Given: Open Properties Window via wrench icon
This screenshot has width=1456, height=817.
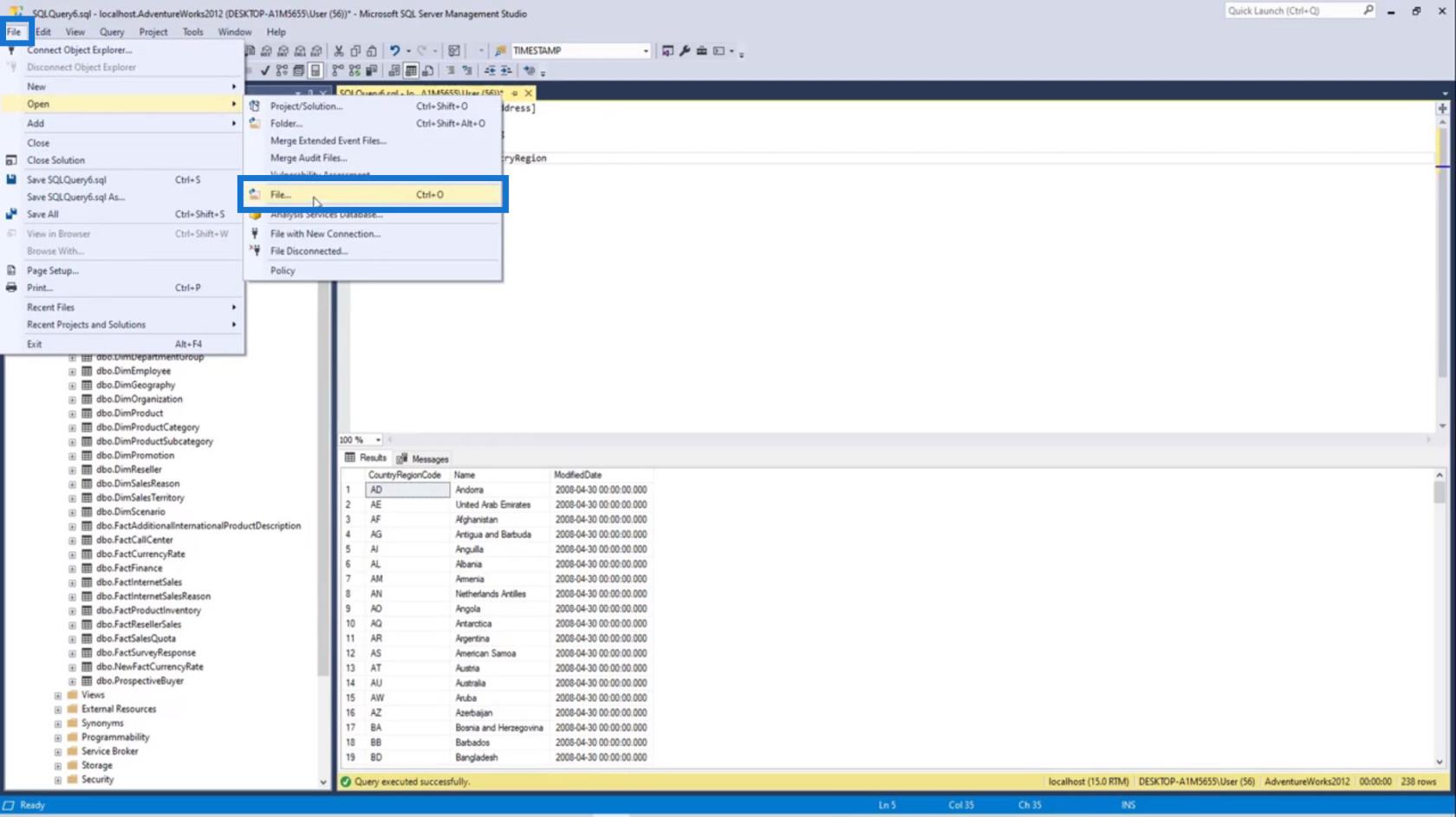Looking at the screenshot, I should (684, 51).
